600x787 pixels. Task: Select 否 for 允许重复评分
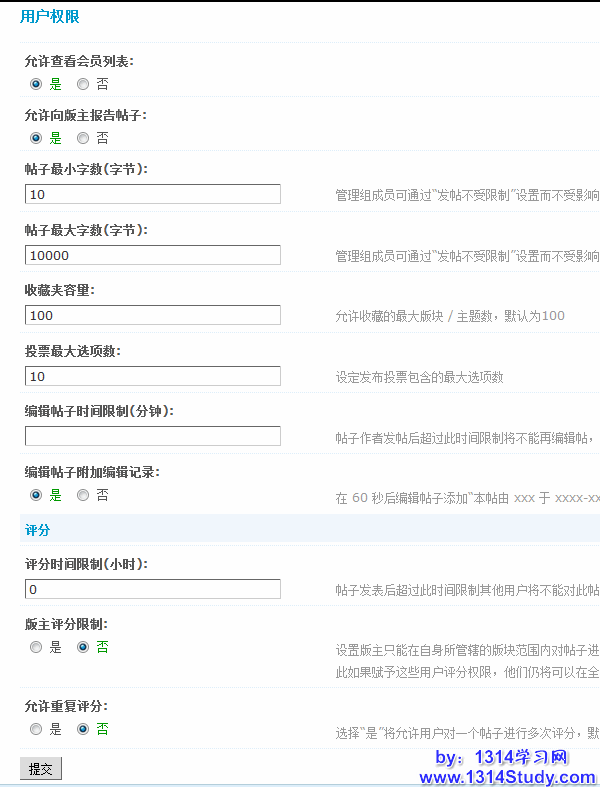click(x=83, y=729)
